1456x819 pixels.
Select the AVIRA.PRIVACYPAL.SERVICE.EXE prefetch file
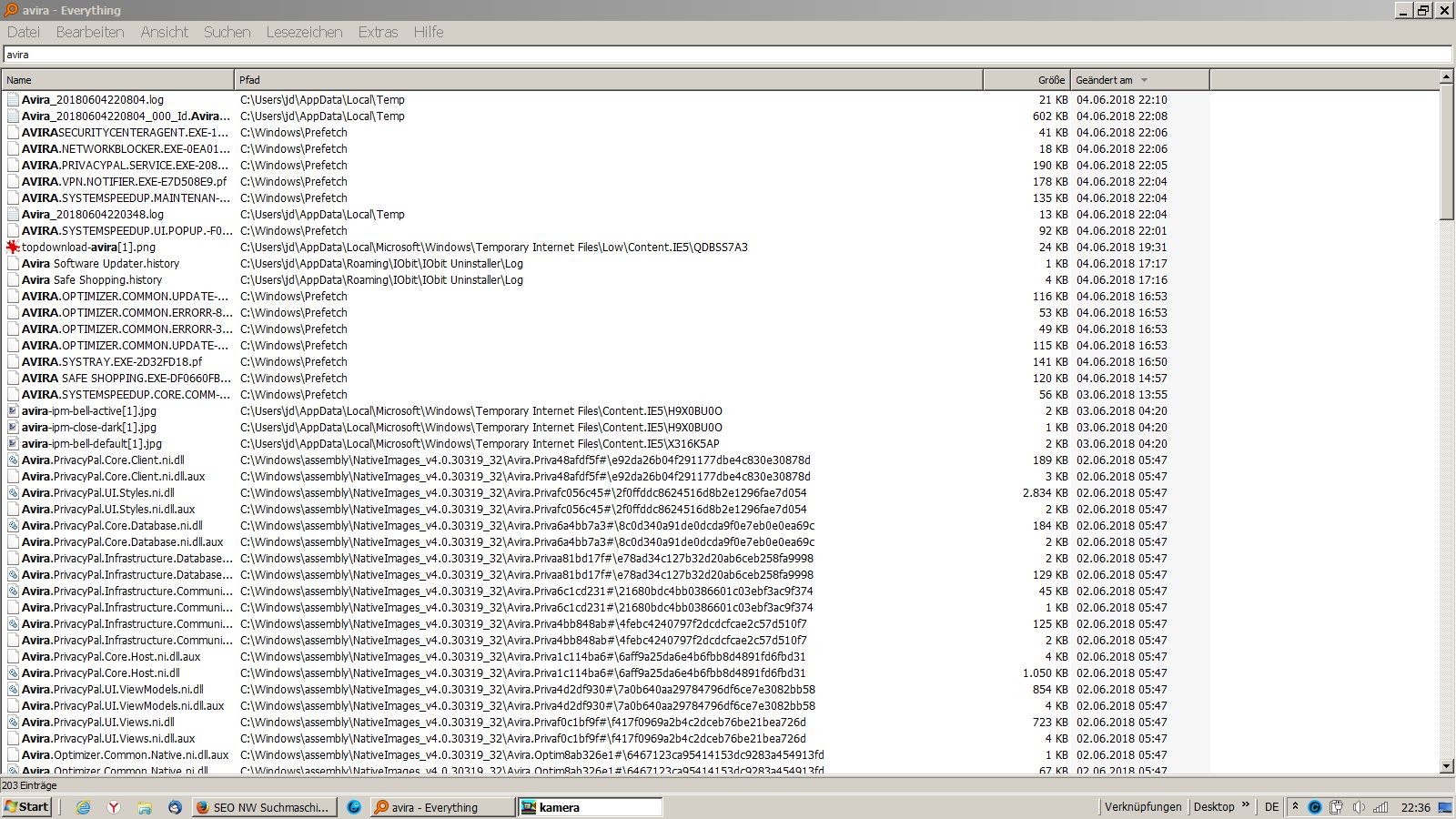[x=126, y=166]
